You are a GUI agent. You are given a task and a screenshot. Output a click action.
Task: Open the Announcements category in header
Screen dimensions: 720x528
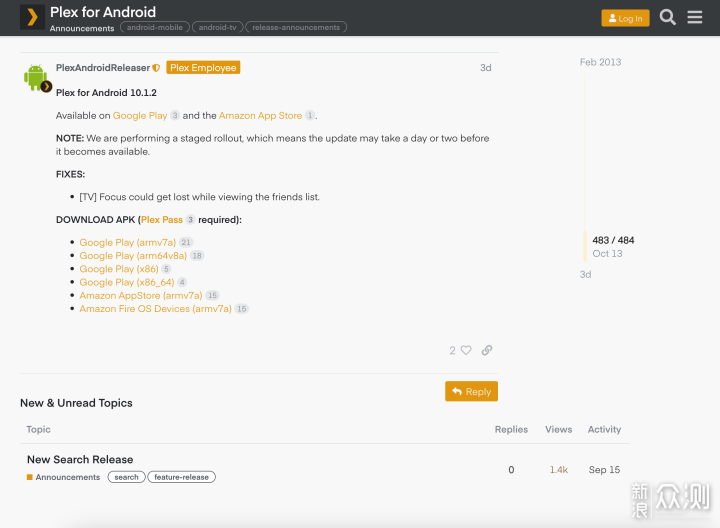[x=82, y=28]
